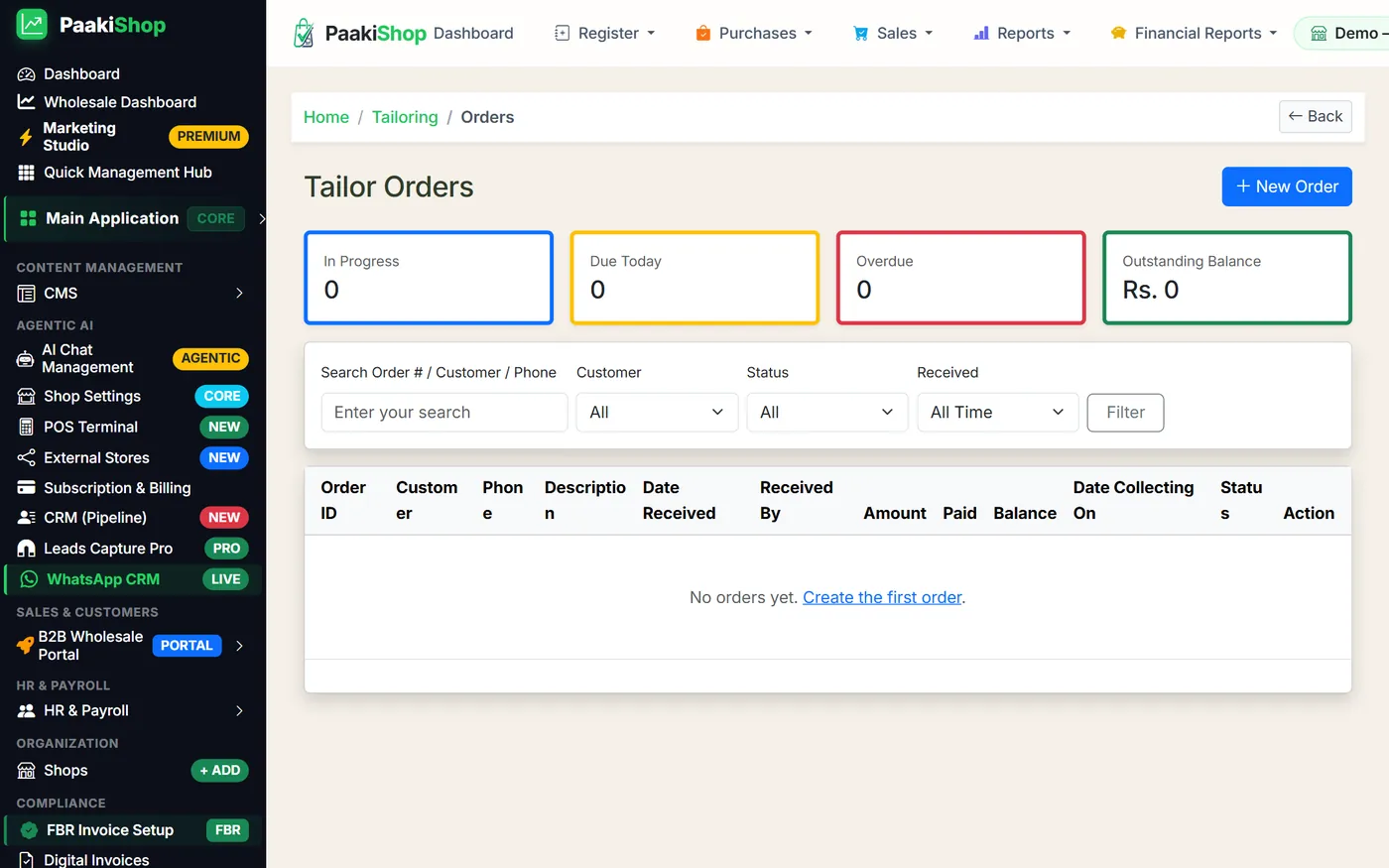This screenshot has height=868, width=1389.
Task: Click the Date Received column header
Action: [x=679, y=501]
